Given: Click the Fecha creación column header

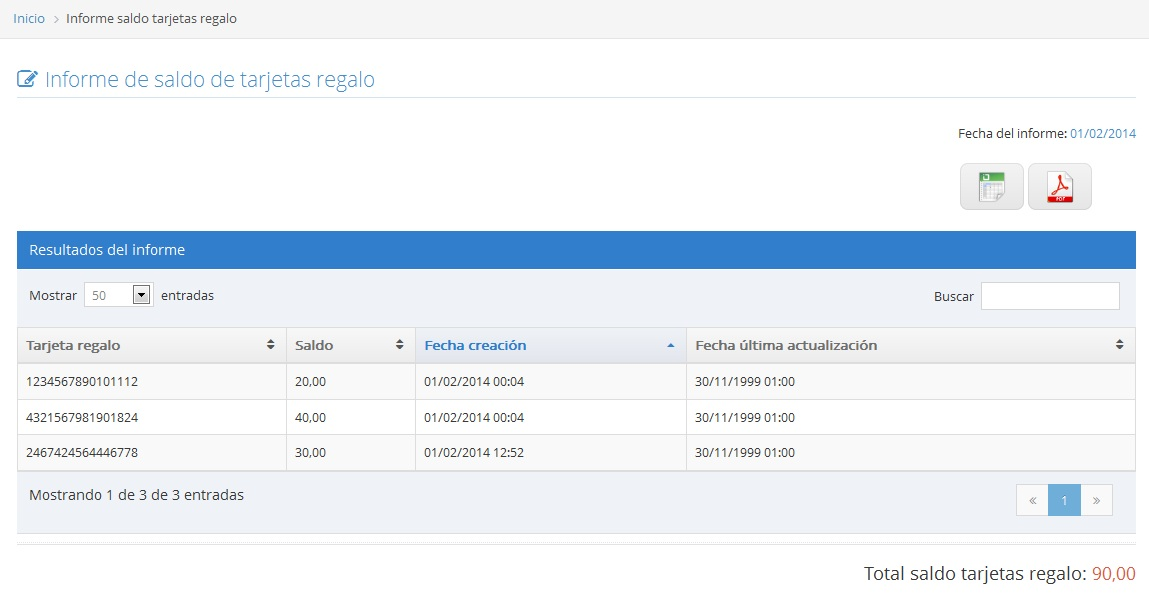Looking at the screenshot, I should coord(476,345).
